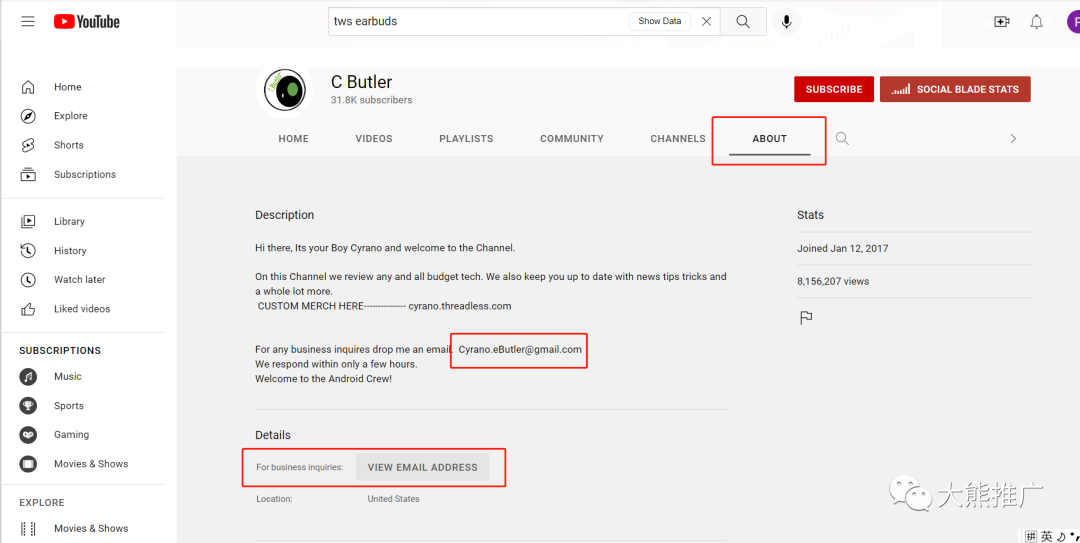Click the C Butler channel name
The image size is (1080, 543).
pos(362,82)
